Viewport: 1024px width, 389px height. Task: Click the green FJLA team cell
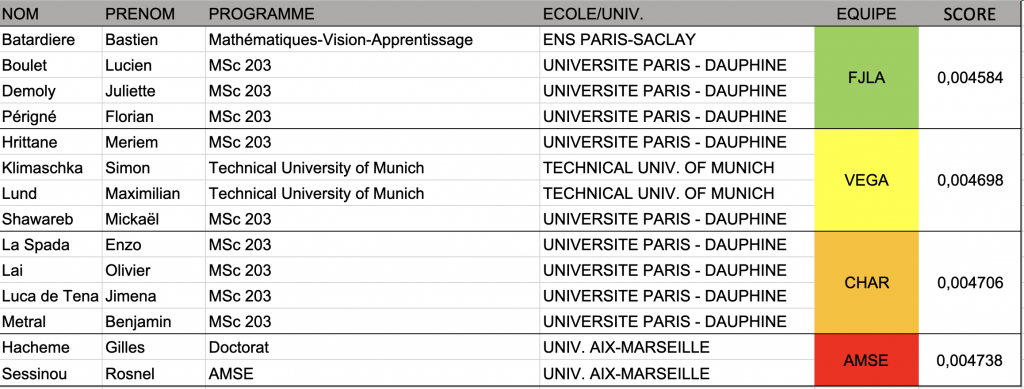[x=867, y=78]
